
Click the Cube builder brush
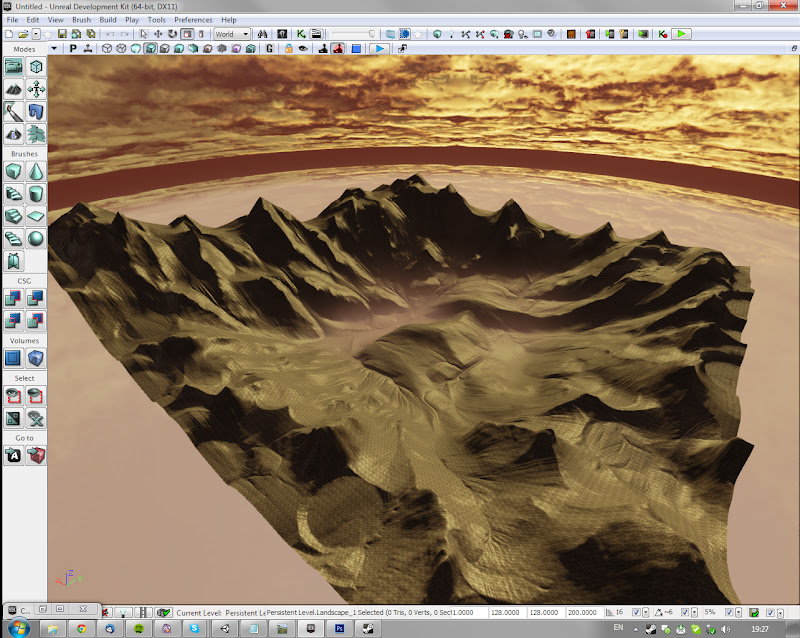(x=14, y=171)
